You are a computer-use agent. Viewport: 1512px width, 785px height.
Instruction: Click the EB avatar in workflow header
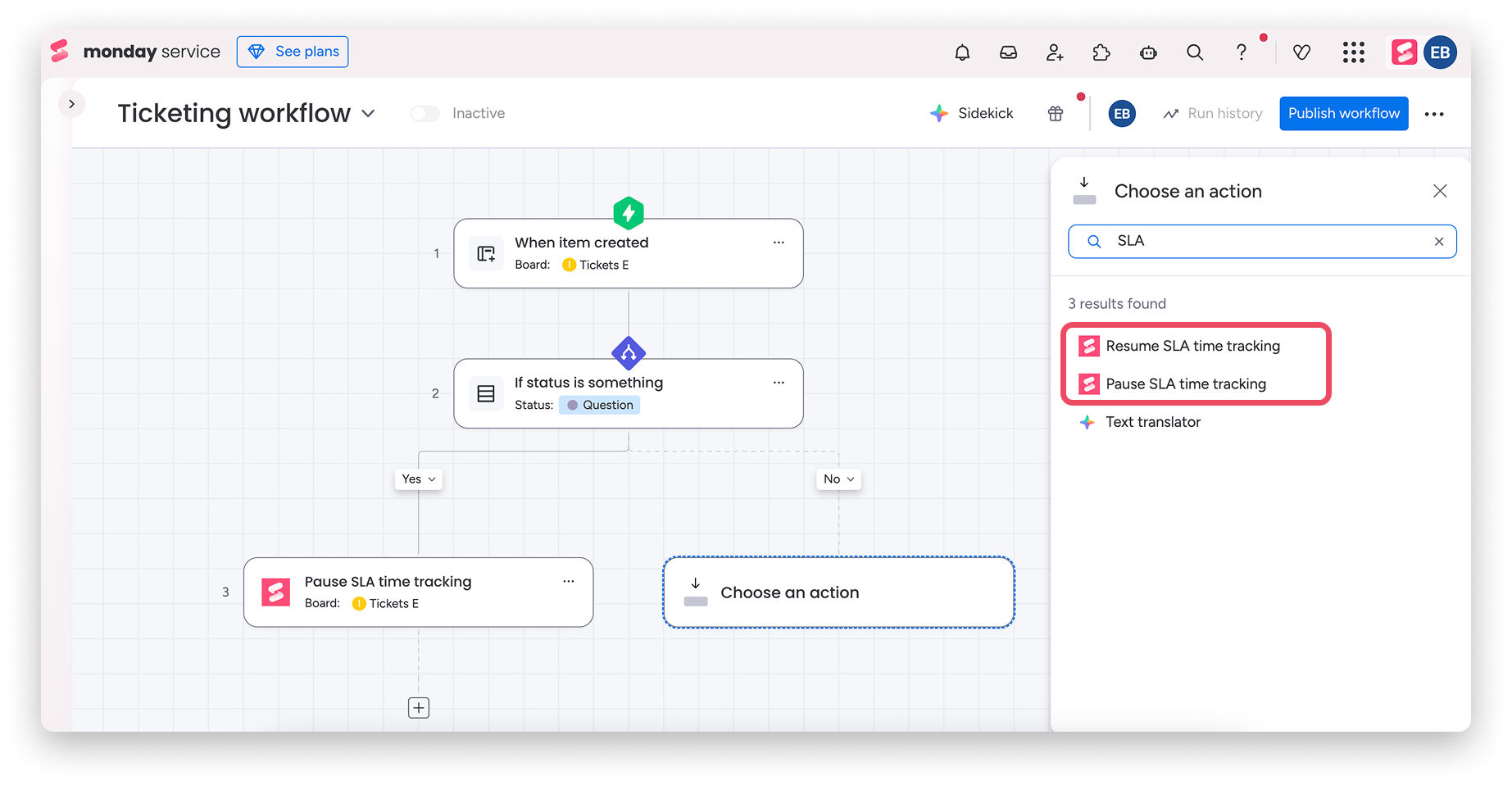tap(1122, 114)
